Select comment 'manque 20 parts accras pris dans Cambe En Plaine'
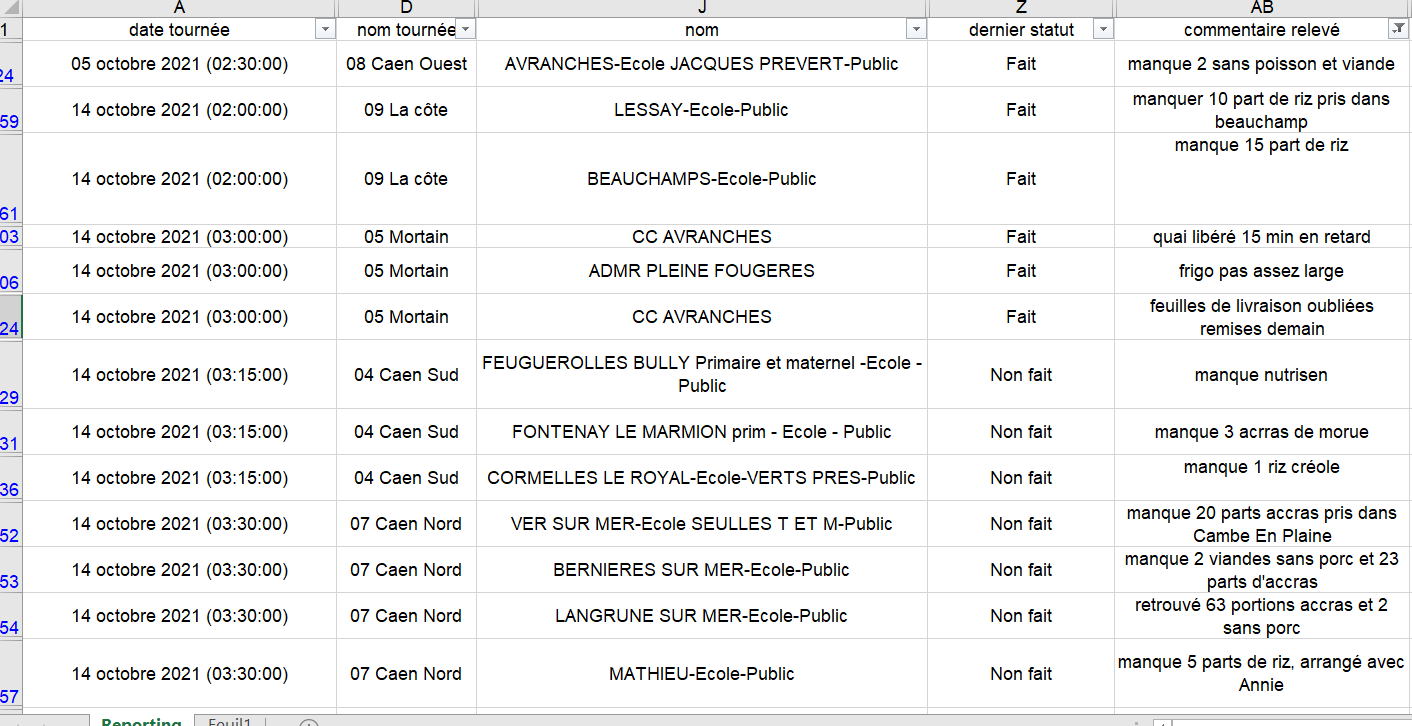Image resolution: width=1412 pixels, height=726 pixels. pos(1262,524)
